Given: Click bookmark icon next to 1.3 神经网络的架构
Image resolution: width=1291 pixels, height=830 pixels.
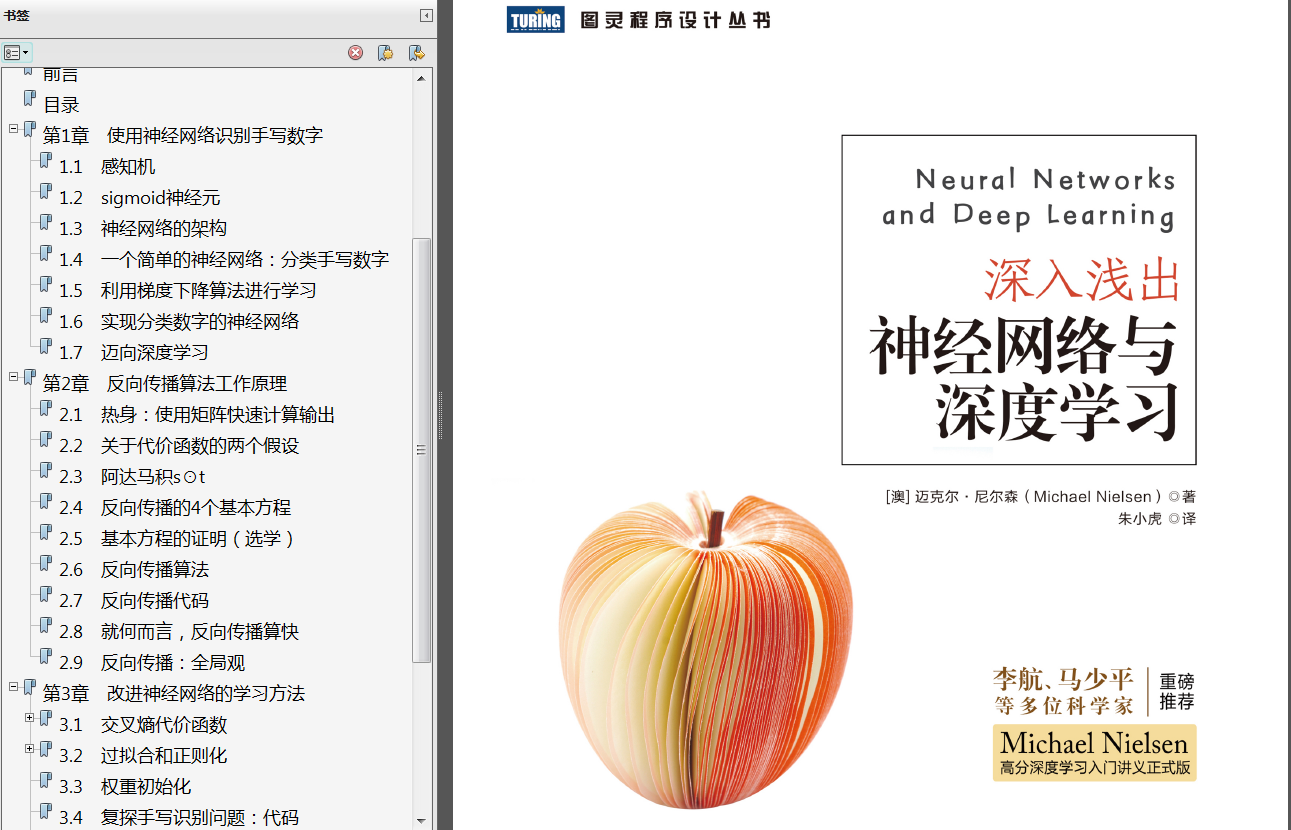Looking at the screenshot, I should [x=46, y=223].
